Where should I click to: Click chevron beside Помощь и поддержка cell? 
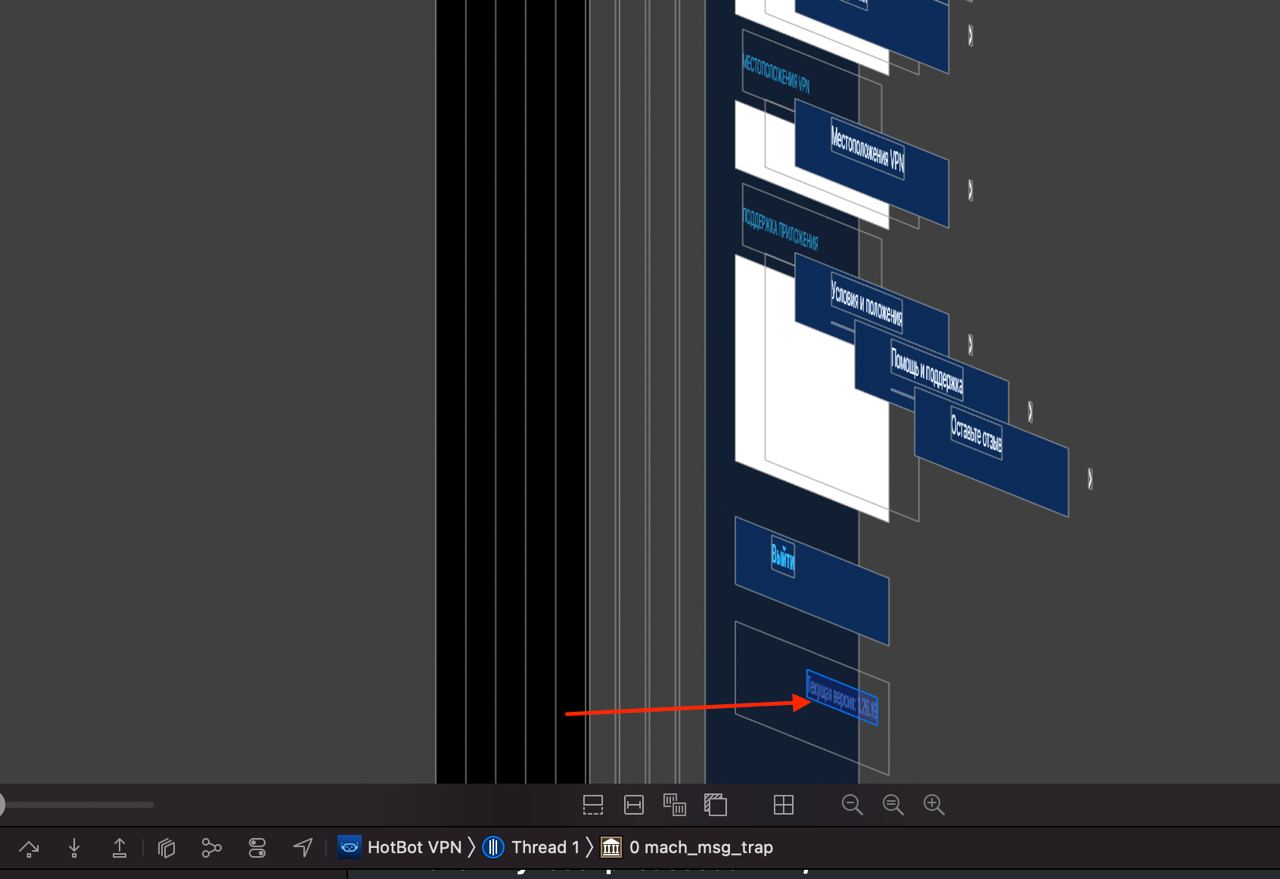pyautogui.click(x=1030, y=411)
